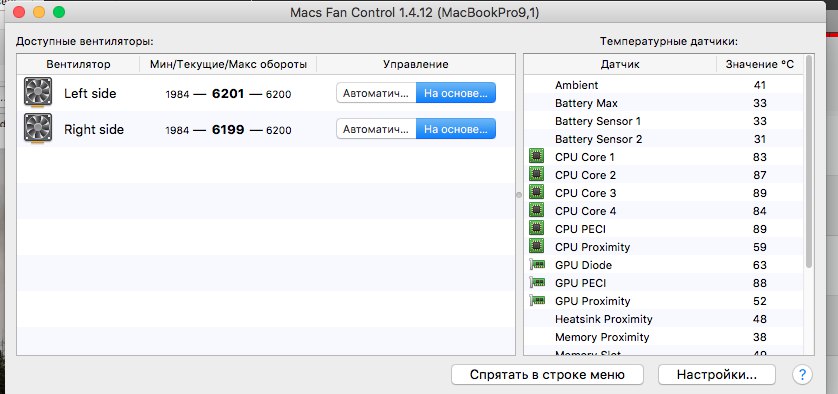Select the CPU Core 1 chip icon
Image resolution: width=838 pixels, height=394 pixels.
pyautogui.click(x=536, y=157)
